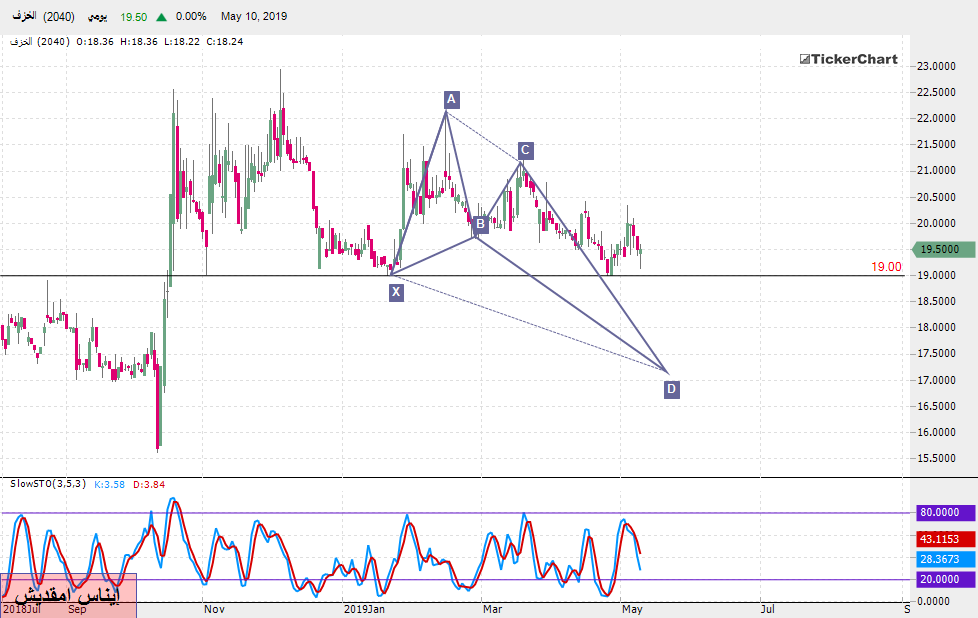Screen dimensions: 978x618
Task: Click the 2019Jan label on time axis
Action: click(364, 607)
